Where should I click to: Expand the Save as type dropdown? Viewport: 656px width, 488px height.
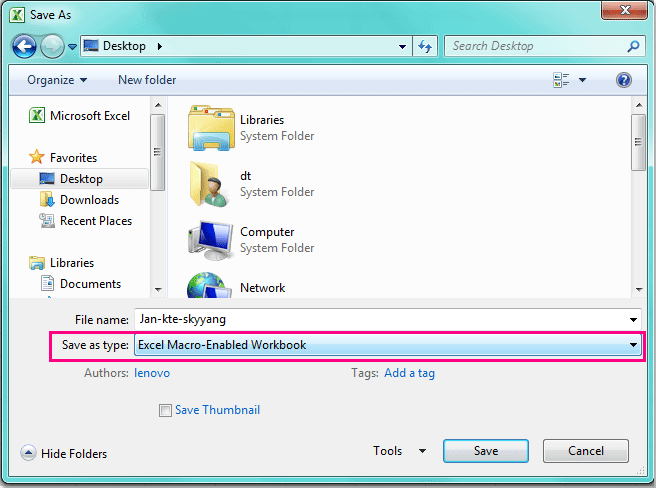click(x=633, y=345)
